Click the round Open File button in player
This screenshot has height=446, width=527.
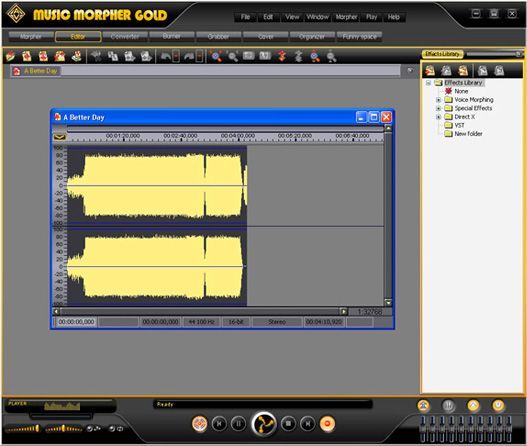click(199, 423)
